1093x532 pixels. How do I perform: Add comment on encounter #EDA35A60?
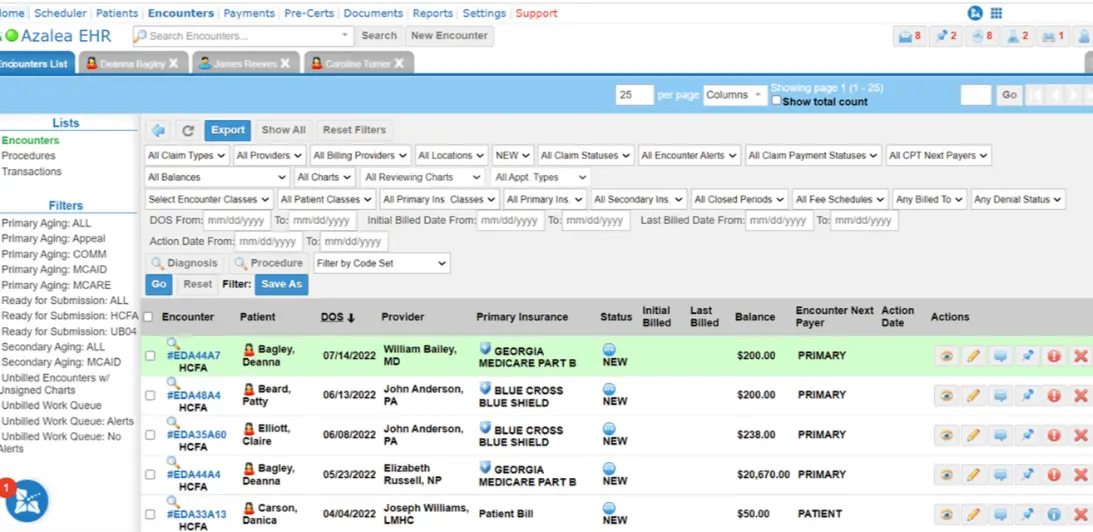click(x=1000, y=435)
